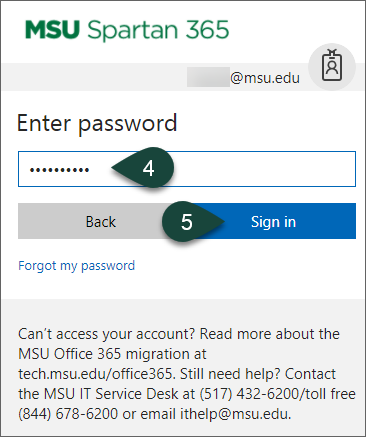Click the green number 4 callout marker
Image resolution: width=366 pixels, height=437 pixels.
coord(143,168)
